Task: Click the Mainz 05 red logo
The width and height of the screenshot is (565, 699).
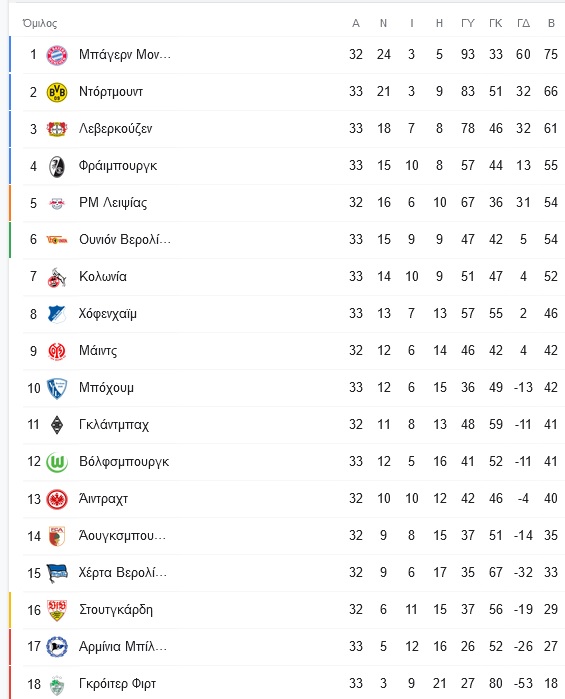Action: tap(57, 351)
